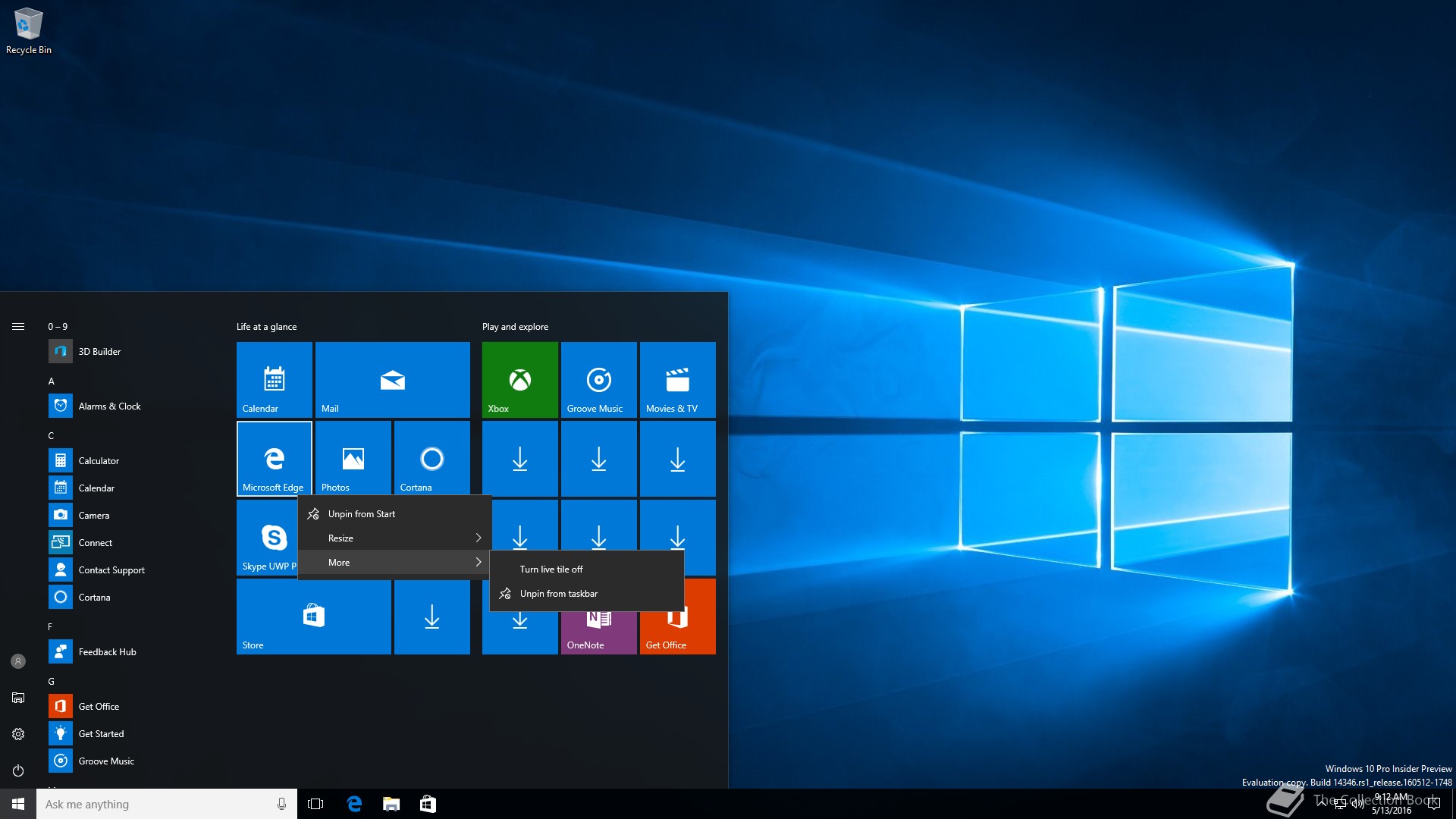This screenshot has width=1456, height=819.
Task: Open the Movies & TV tile
Action: click(678, 380)
